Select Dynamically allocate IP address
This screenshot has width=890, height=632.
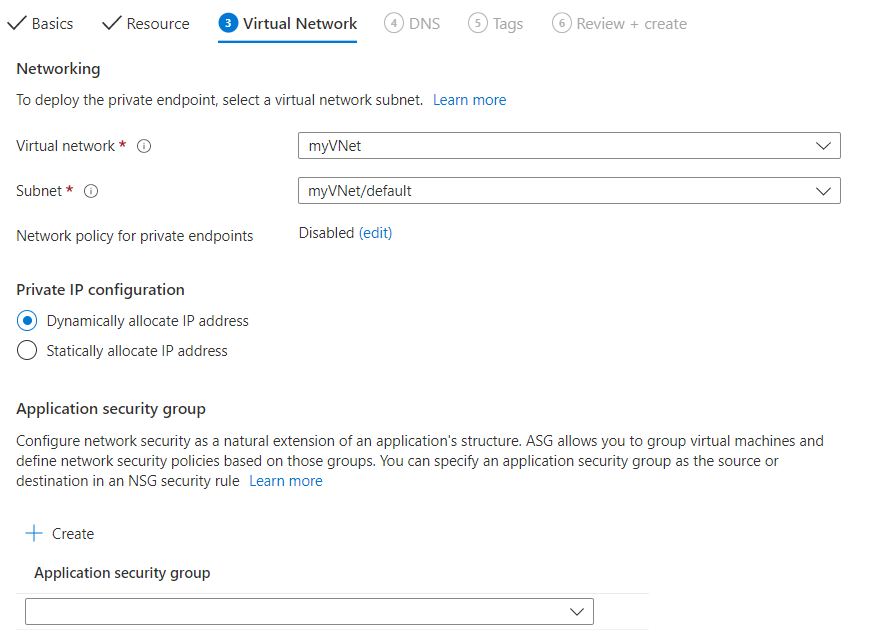[26, 321]
